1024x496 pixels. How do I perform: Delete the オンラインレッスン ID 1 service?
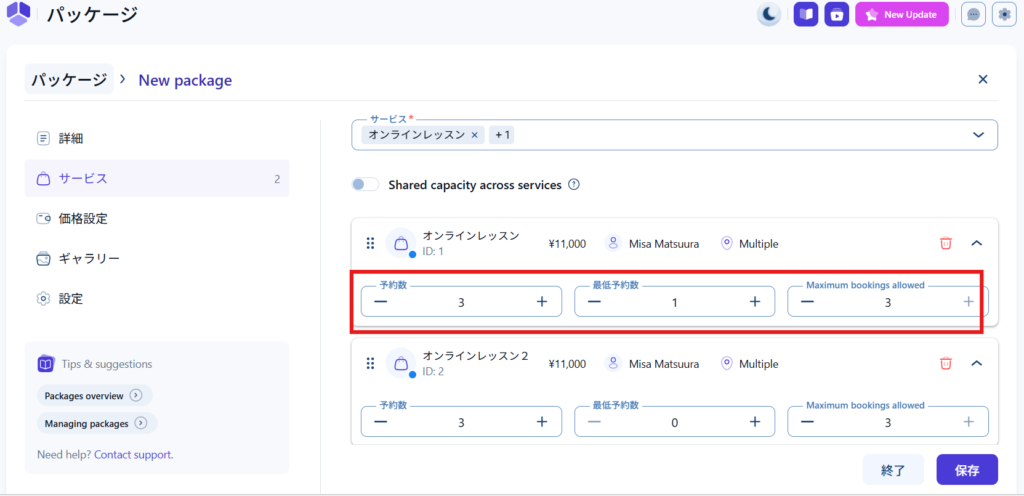point(945,243)
